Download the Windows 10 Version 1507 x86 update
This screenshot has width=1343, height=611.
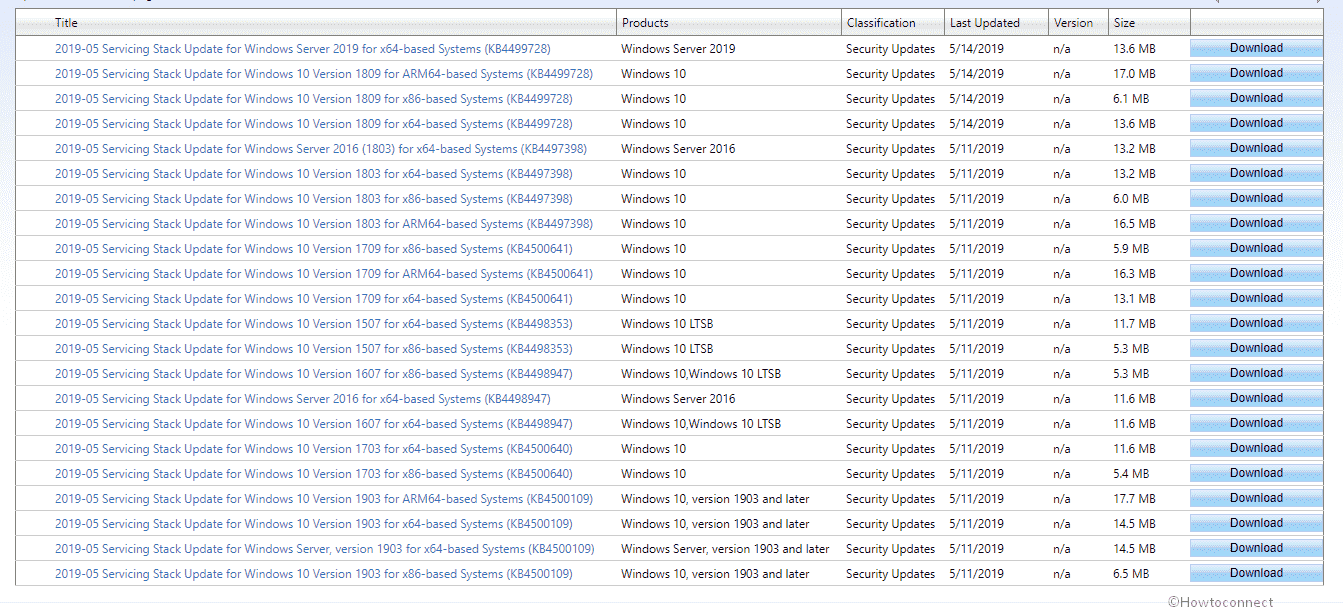point(1256,348)
